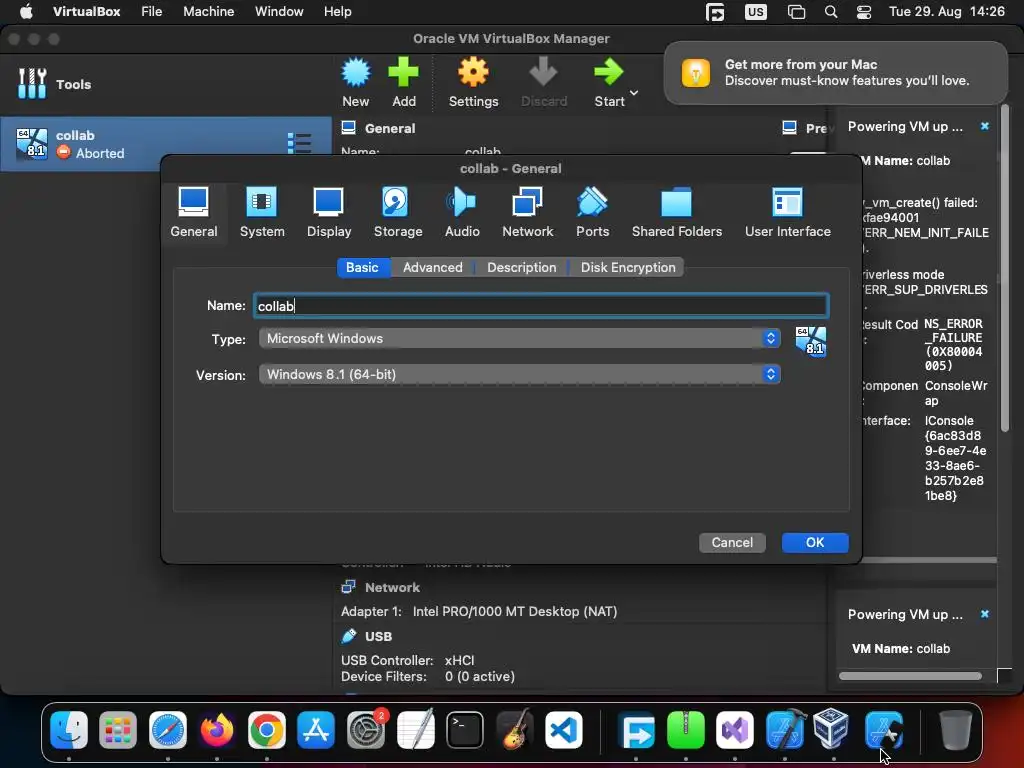1024x768 pixels.
Task: Click Windows 8.1 OS type icon
Action: pyautogui.click(x=810, y=341)
